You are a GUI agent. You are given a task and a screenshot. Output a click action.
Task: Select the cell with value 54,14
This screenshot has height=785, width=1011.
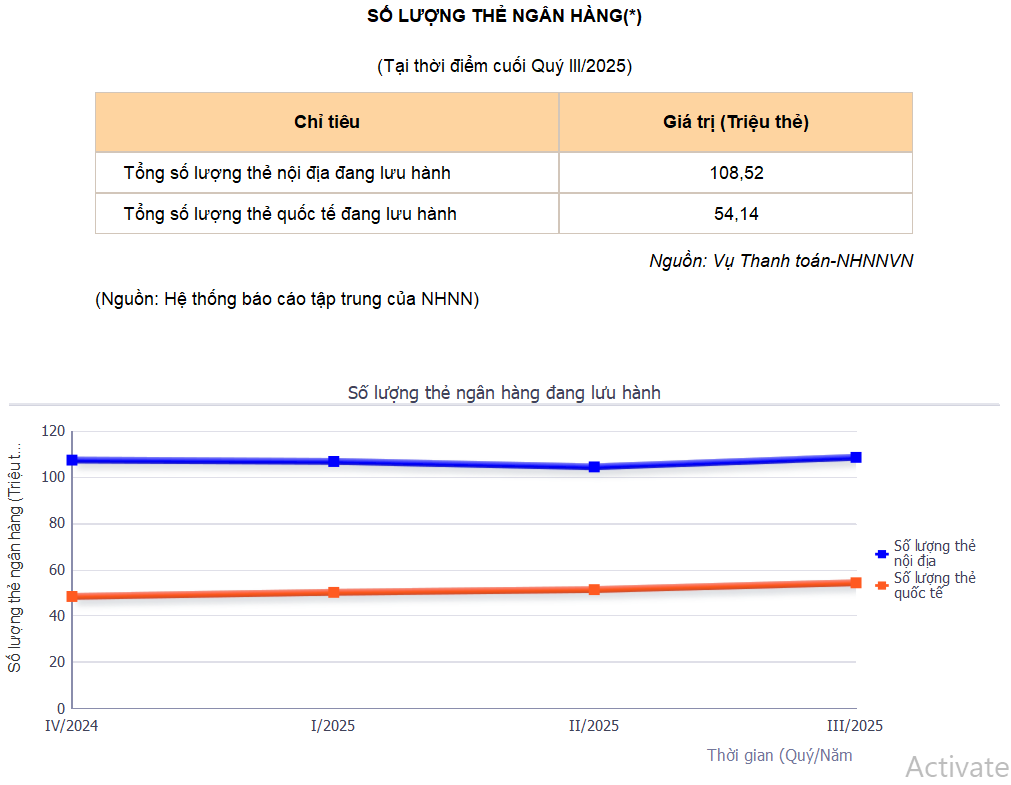click(736, 213)
